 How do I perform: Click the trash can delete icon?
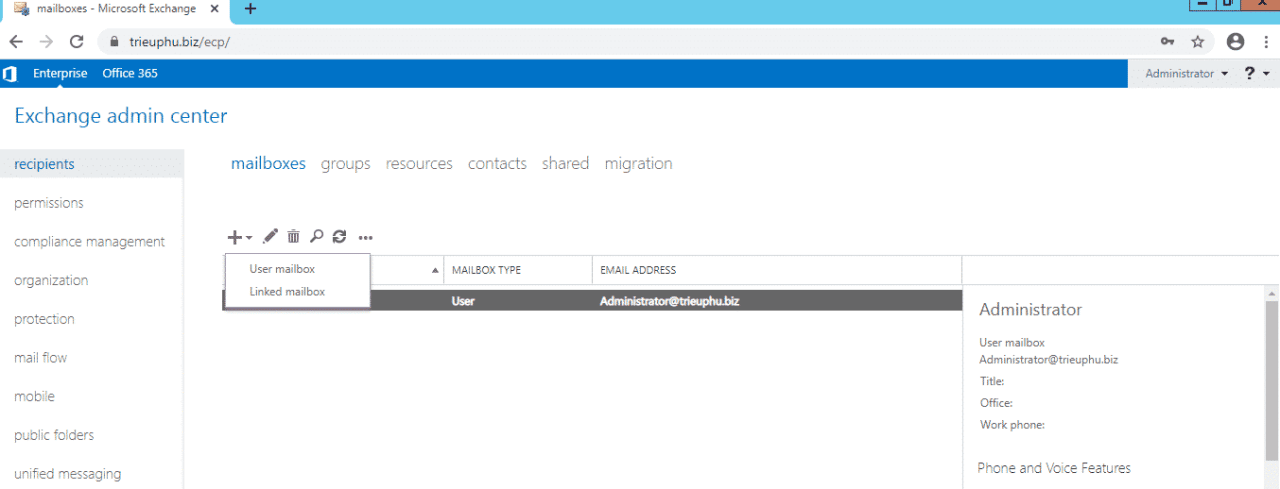pos(293,237)
